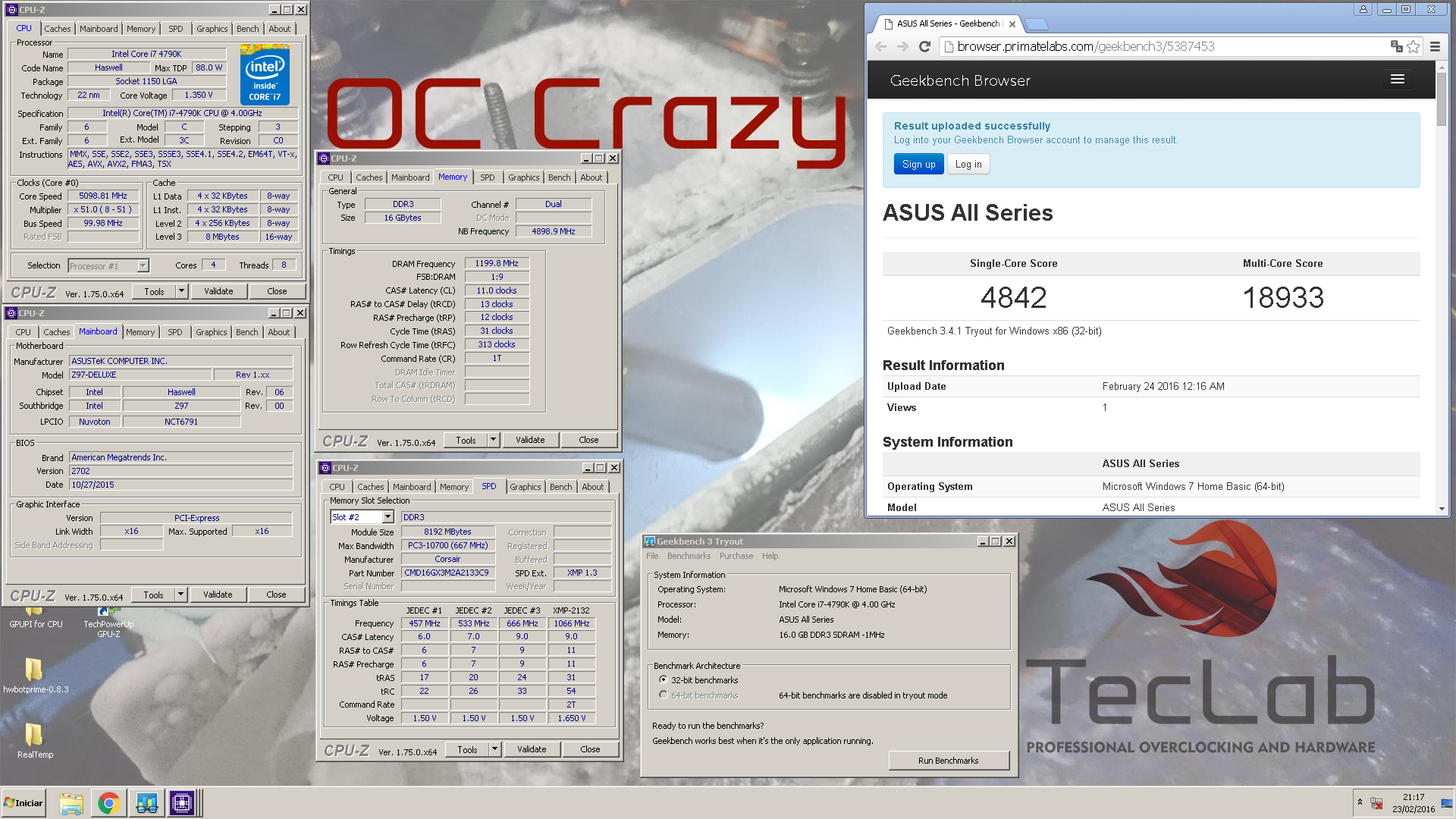Viewport: 1456px width, 819px height.
Task: Click the NB Frequency 4898.9 MHz value
Action: [x=554, y=231]
